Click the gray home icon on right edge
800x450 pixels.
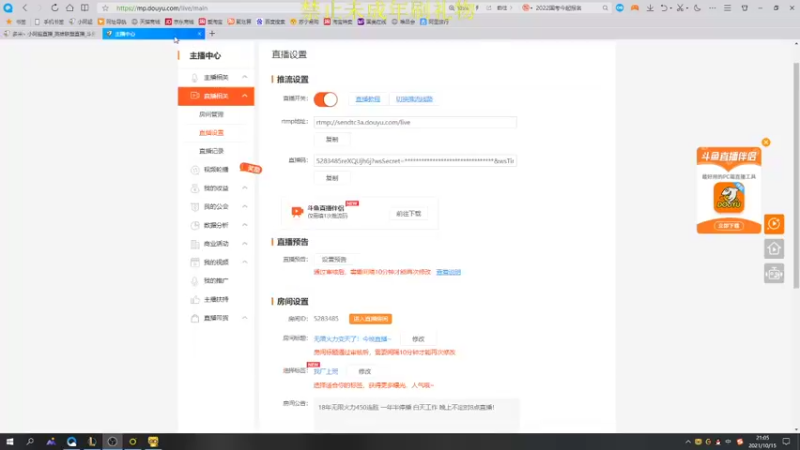click(x=774, y=249)
